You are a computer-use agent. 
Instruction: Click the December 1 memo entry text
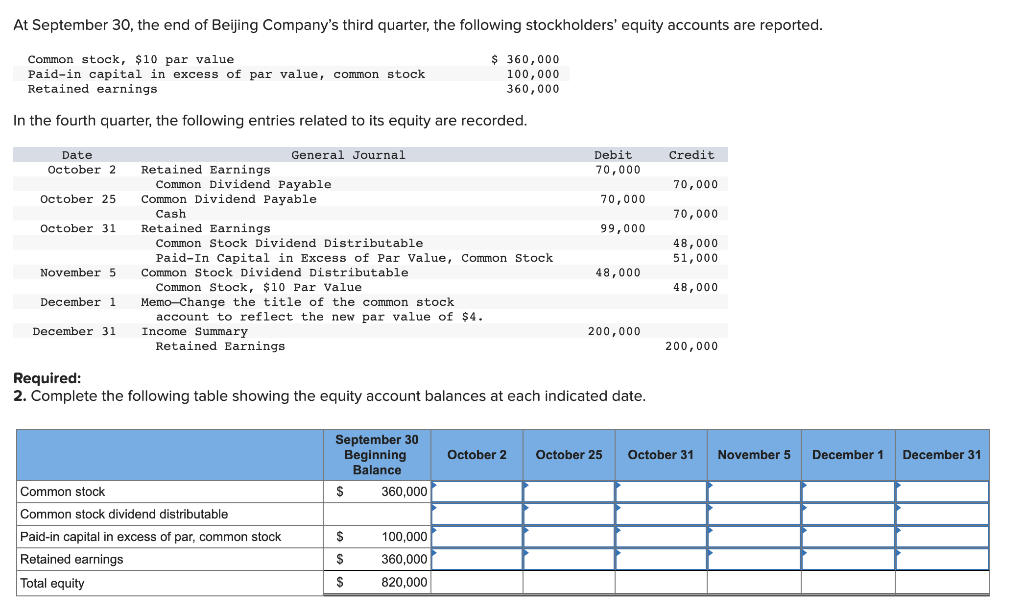[x=312, y=310]
